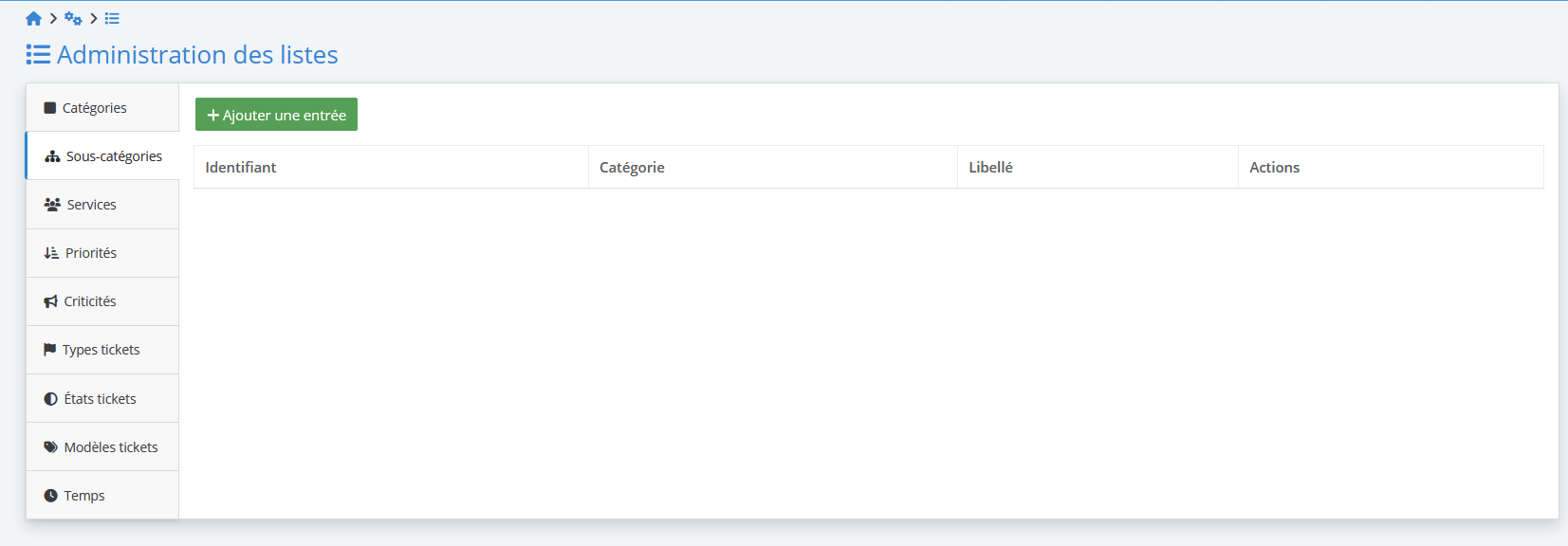Click the Modèles tickets tags icon
The image size is (1568, 546).
[51, 447]
